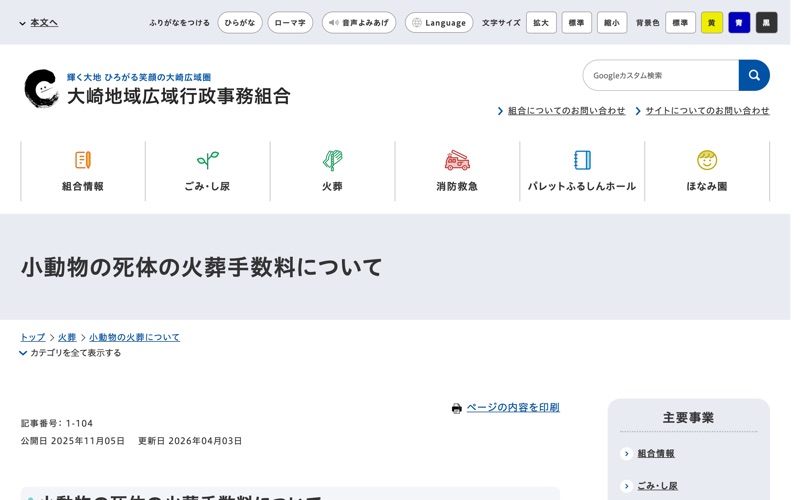This screenshot has height=500, width=800.
Task: Select the ごみ・し尿 menu label
Action: click(207, 187)
